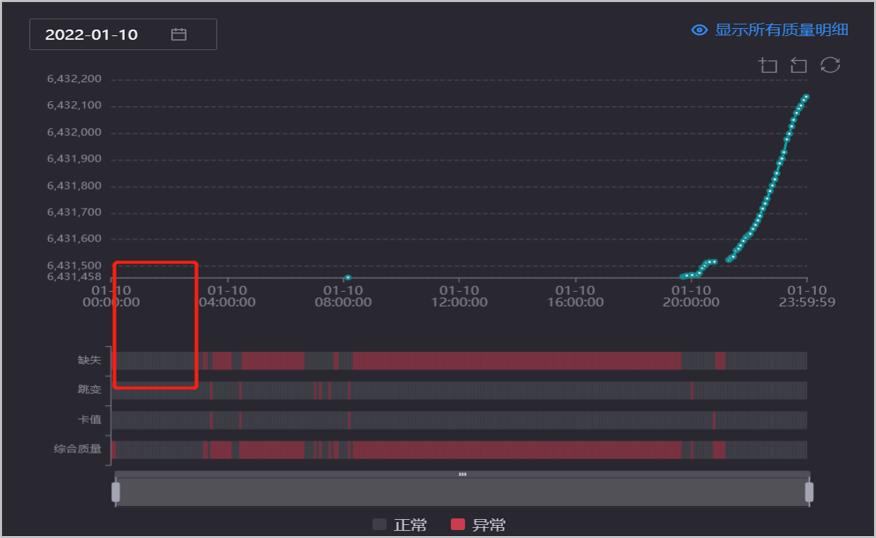Select the 卡值 row label
This screenshot has width=876, height=538.
tap(90, 420)
